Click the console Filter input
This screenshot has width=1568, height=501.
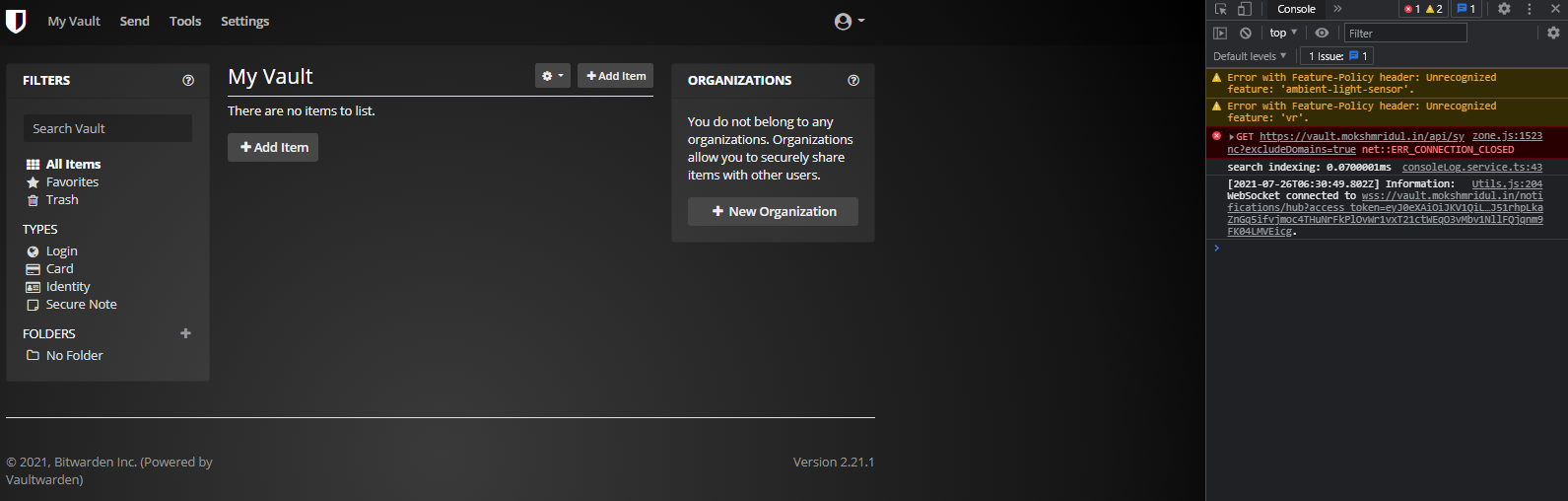click(1405, 33)
